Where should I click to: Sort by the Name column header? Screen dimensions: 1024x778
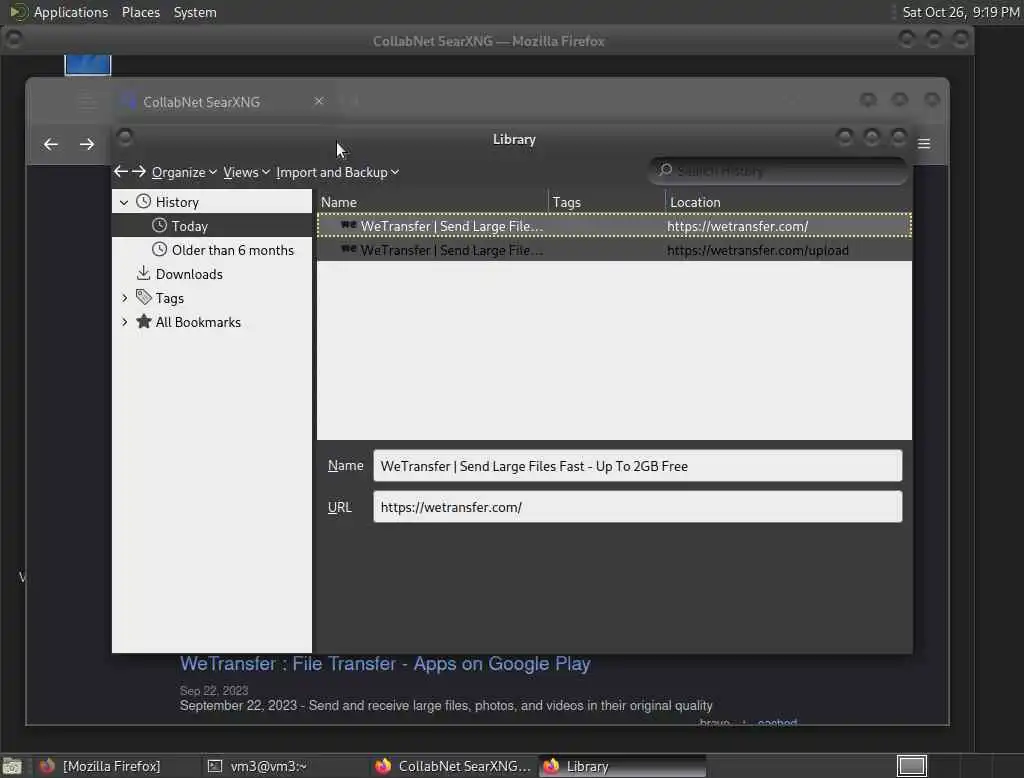tap(432, 203)
